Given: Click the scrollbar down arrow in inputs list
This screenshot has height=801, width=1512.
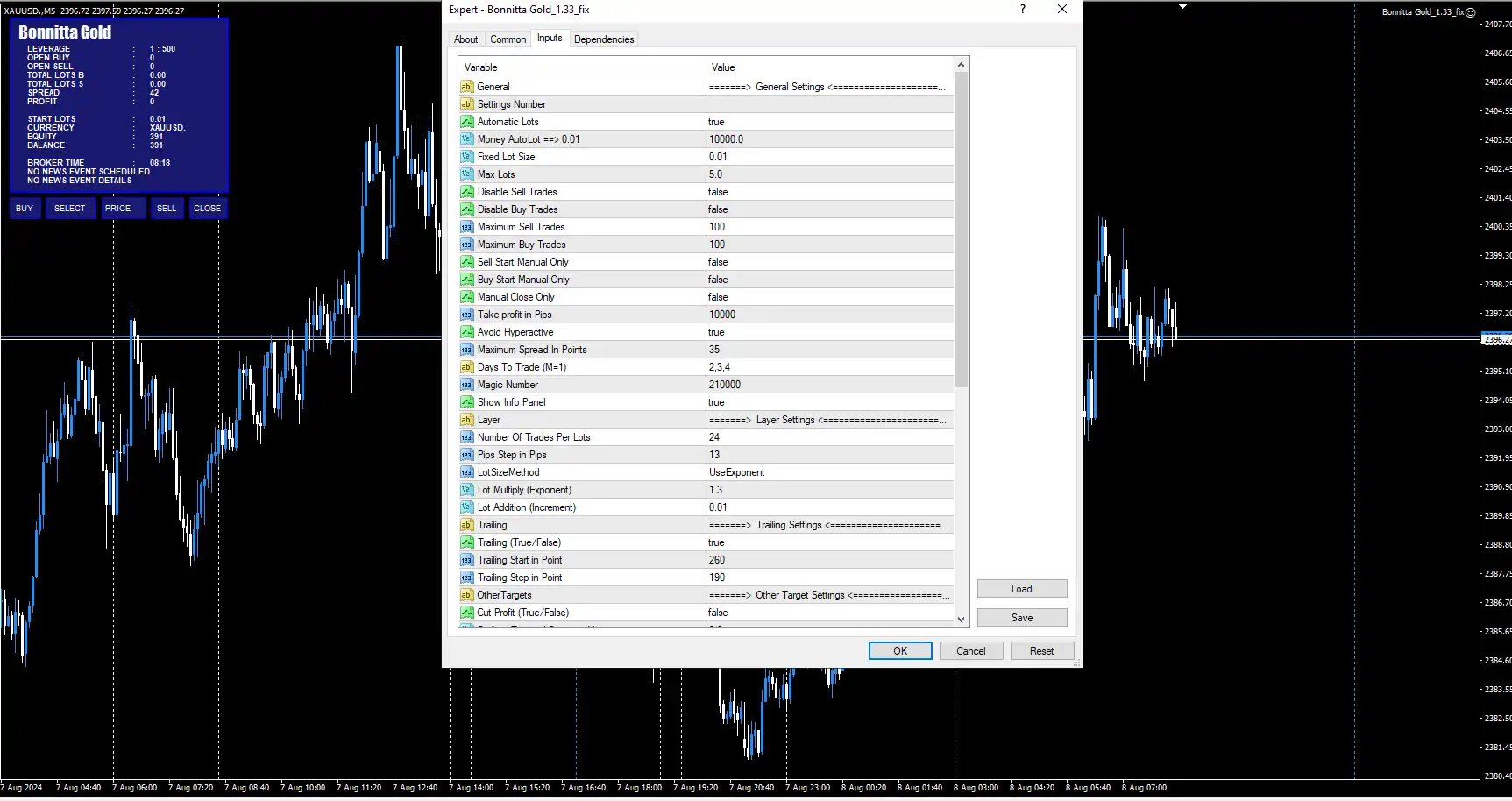Looking at the screenshot, I should click(961, 619).
